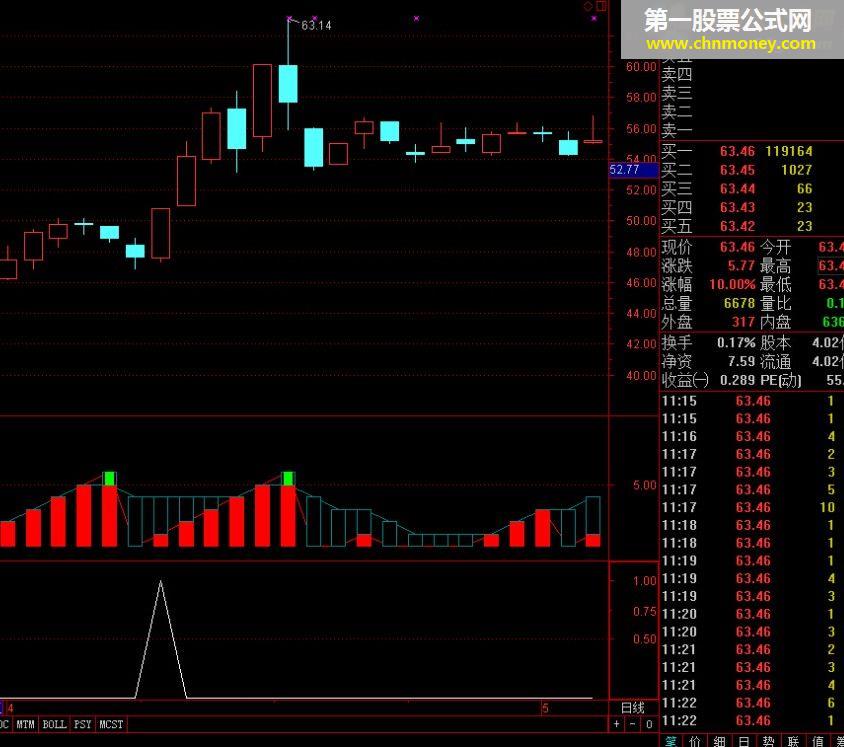The height and width of the screenshot is (747, 844).
Task: Open the 价 price tab
Action: coord(695,741)
